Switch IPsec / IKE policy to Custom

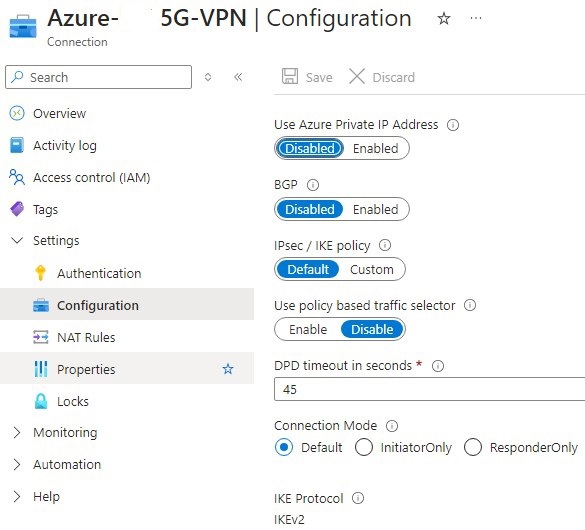(372, 269)
